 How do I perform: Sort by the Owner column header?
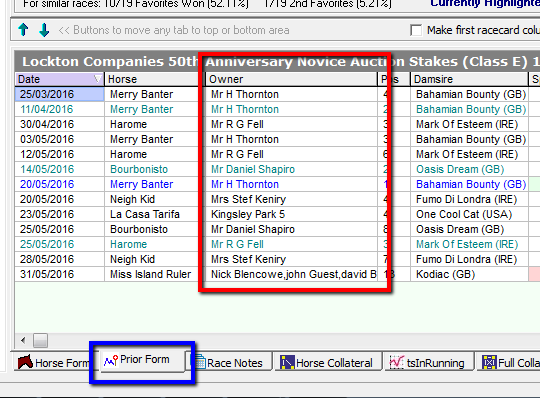click(x=291, y=79)
